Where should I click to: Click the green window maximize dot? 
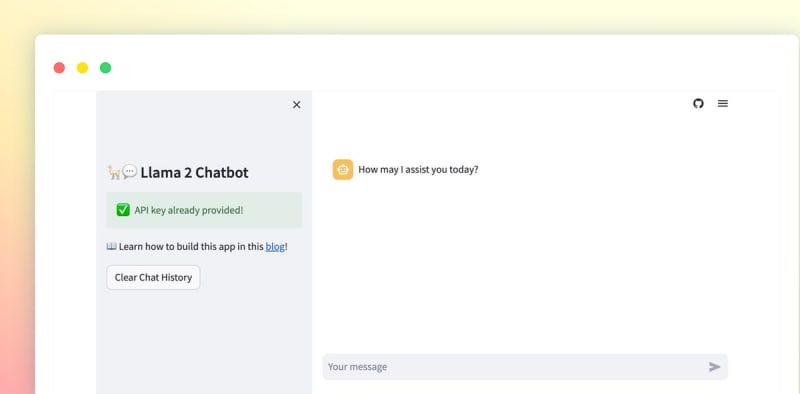click(105, 68)
